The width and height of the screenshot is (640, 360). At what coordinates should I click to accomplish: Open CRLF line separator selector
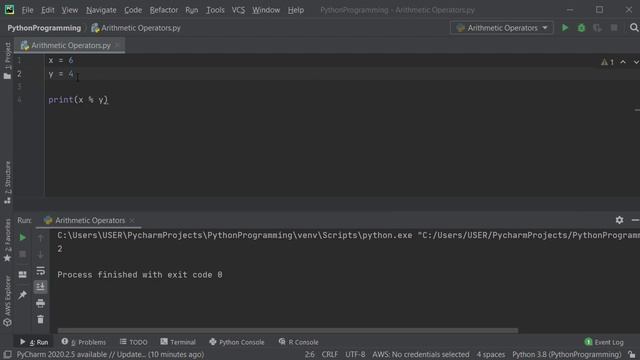tap(329, 354)
